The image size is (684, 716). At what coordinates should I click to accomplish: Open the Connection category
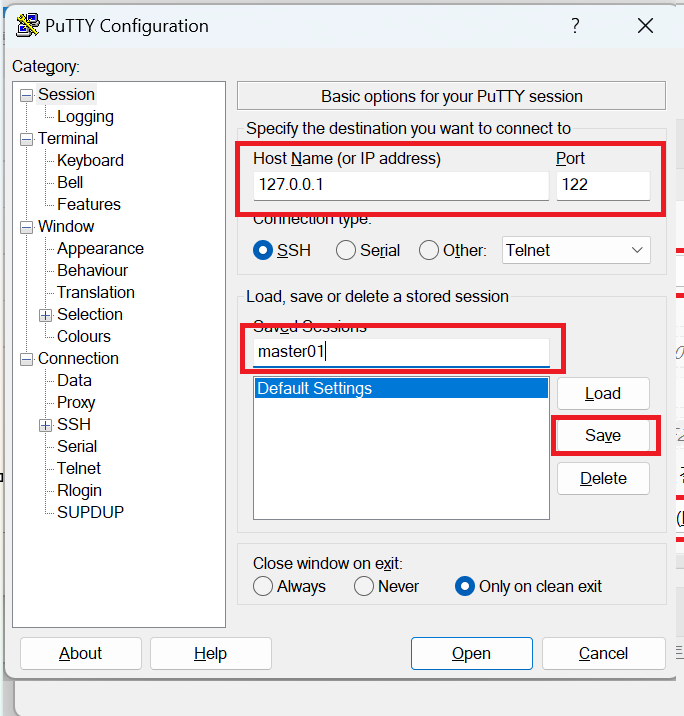(x=78, y=358)
